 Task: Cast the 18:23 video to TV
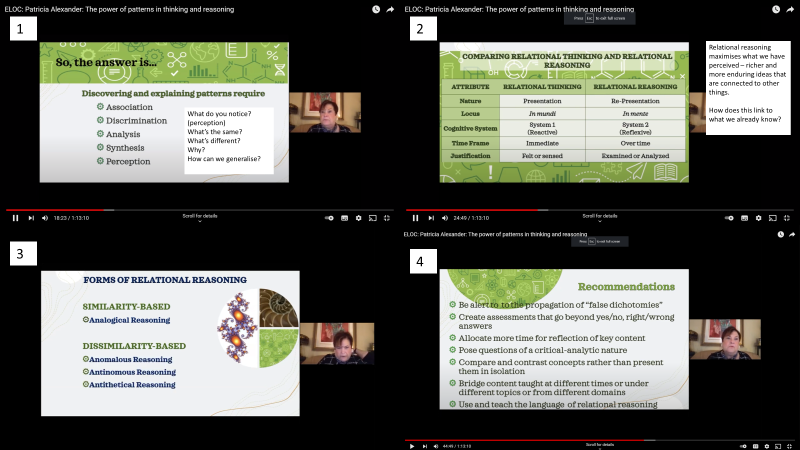pyautogui.click(x=373, y=218)
